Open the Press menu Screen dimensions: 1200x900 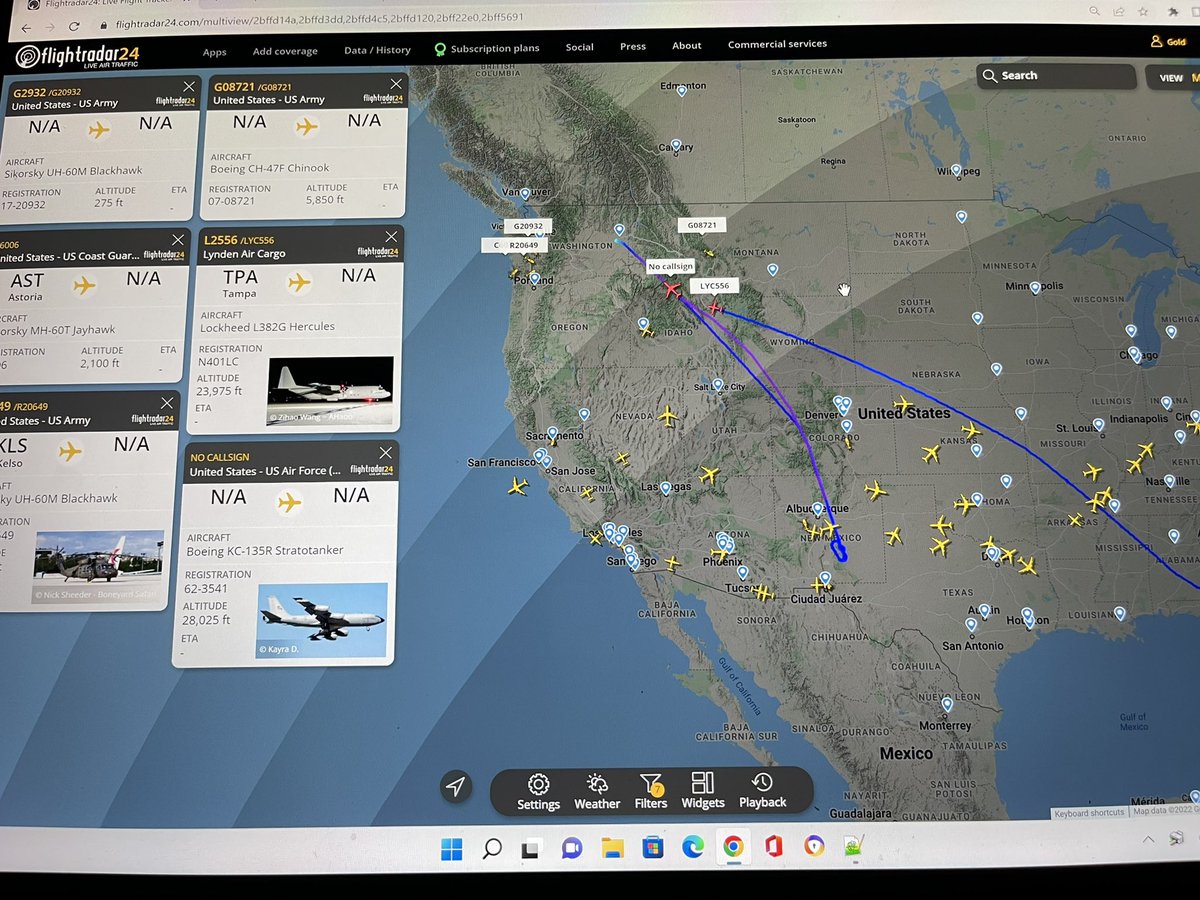tap(632, 46)
